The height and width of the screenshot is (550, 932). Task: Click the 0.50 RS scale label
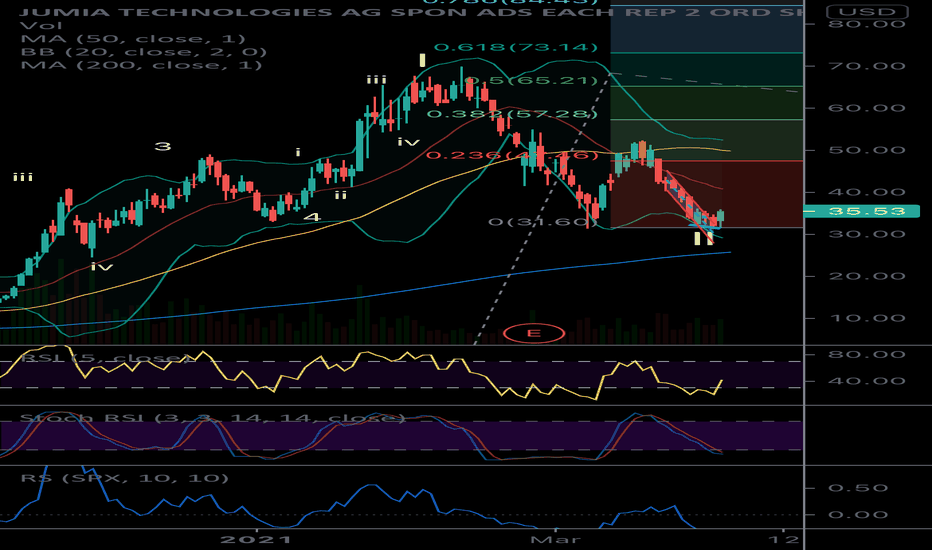(x=858, y=488)
